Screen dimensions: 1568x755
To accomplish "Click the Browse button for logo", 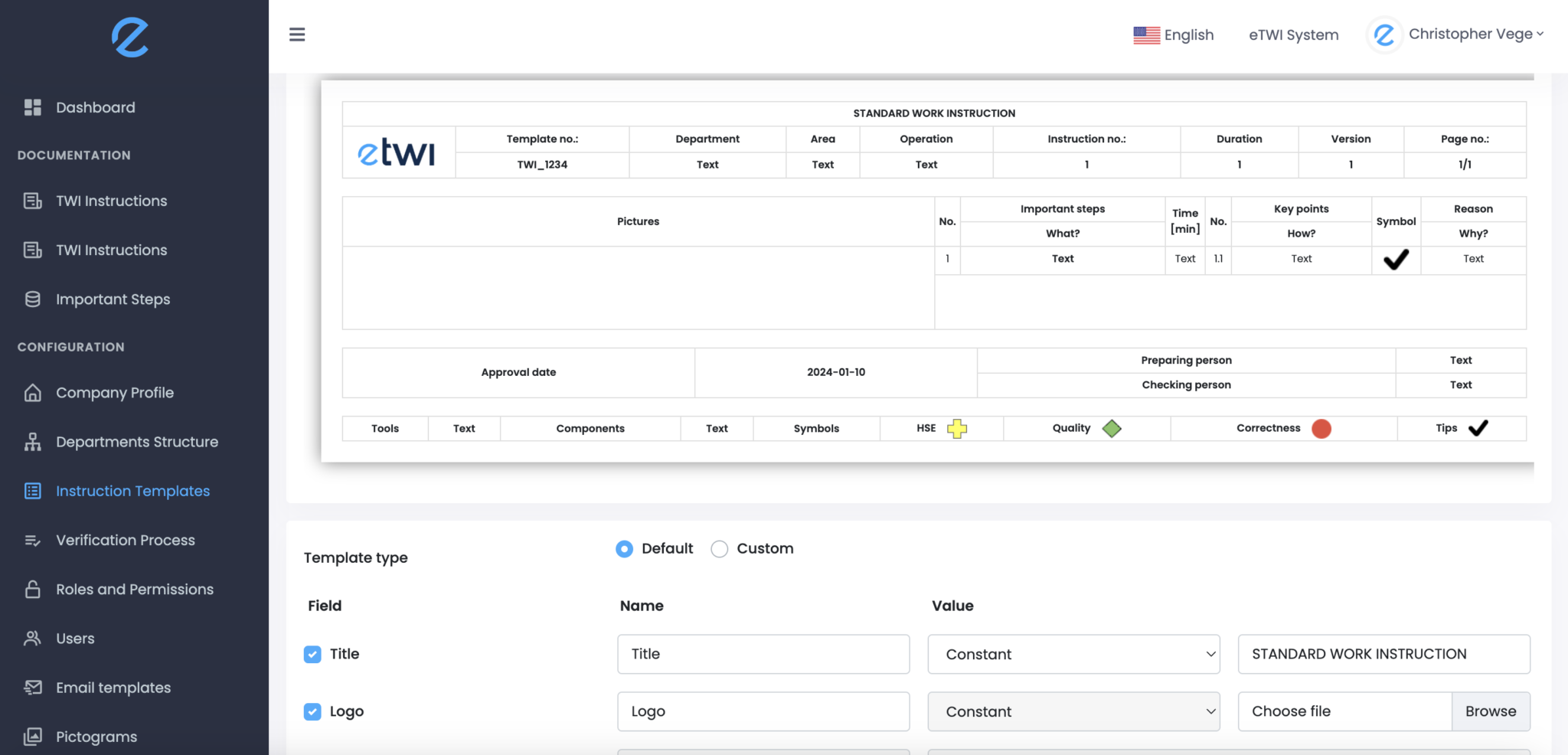I will [x=1490, y=711].
